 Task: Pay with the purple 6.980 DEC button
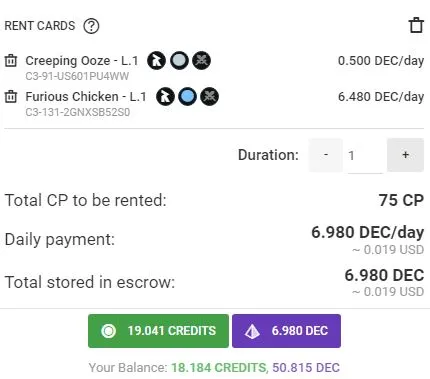[286, 331]
